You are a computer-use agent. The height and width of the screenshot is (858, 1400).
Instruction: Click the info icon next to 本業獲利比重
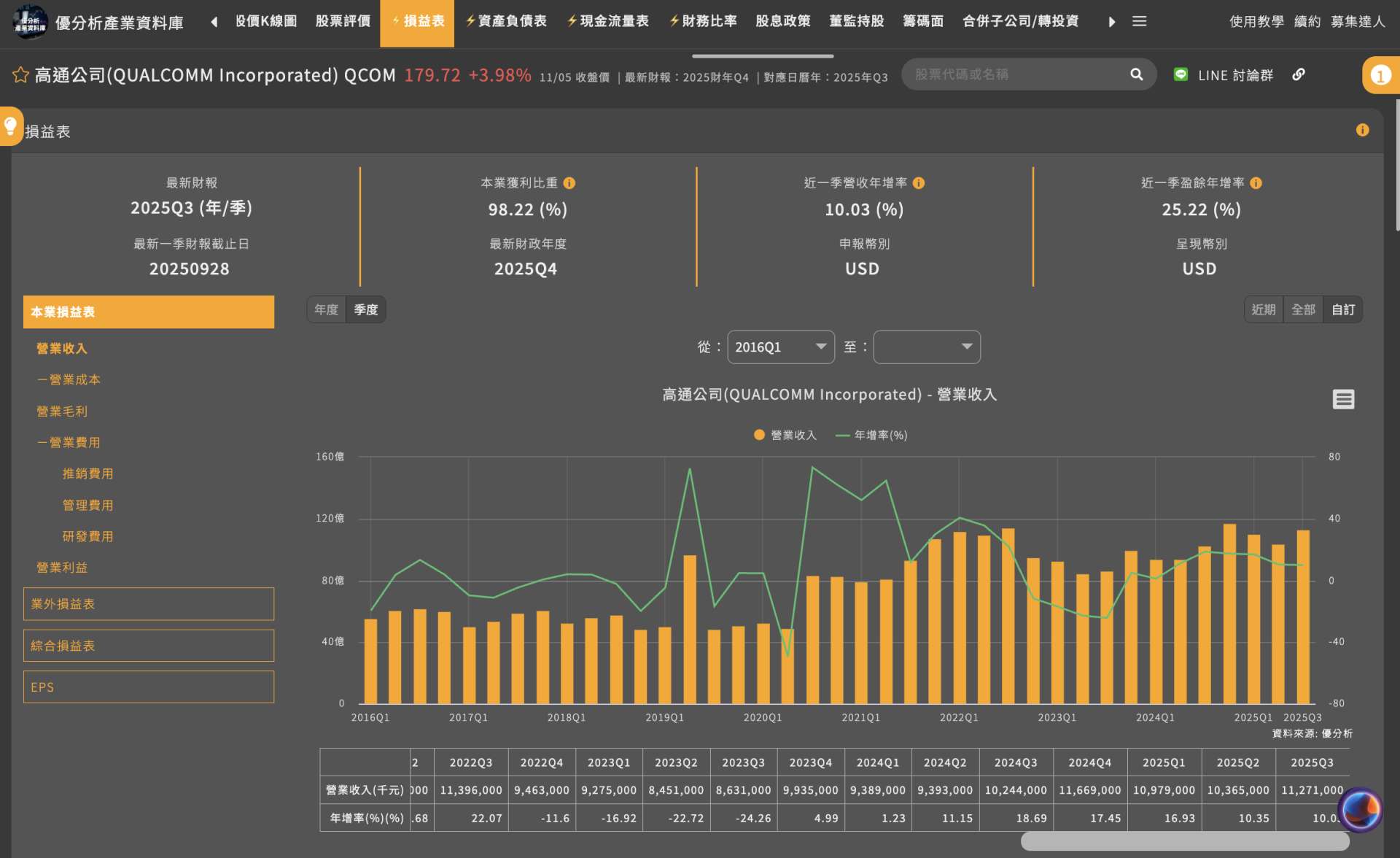pyautogui.click(x=569, y=183)
